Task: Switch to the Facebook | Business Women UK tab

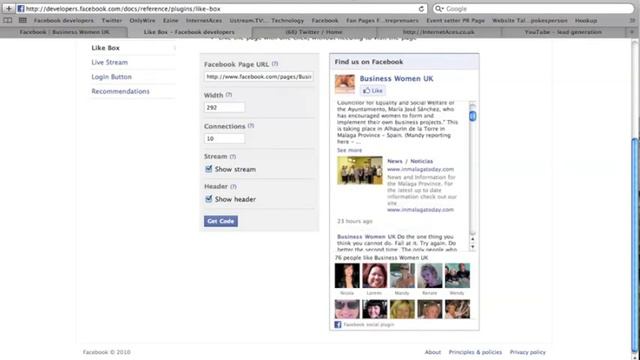Action: [64, 32]
